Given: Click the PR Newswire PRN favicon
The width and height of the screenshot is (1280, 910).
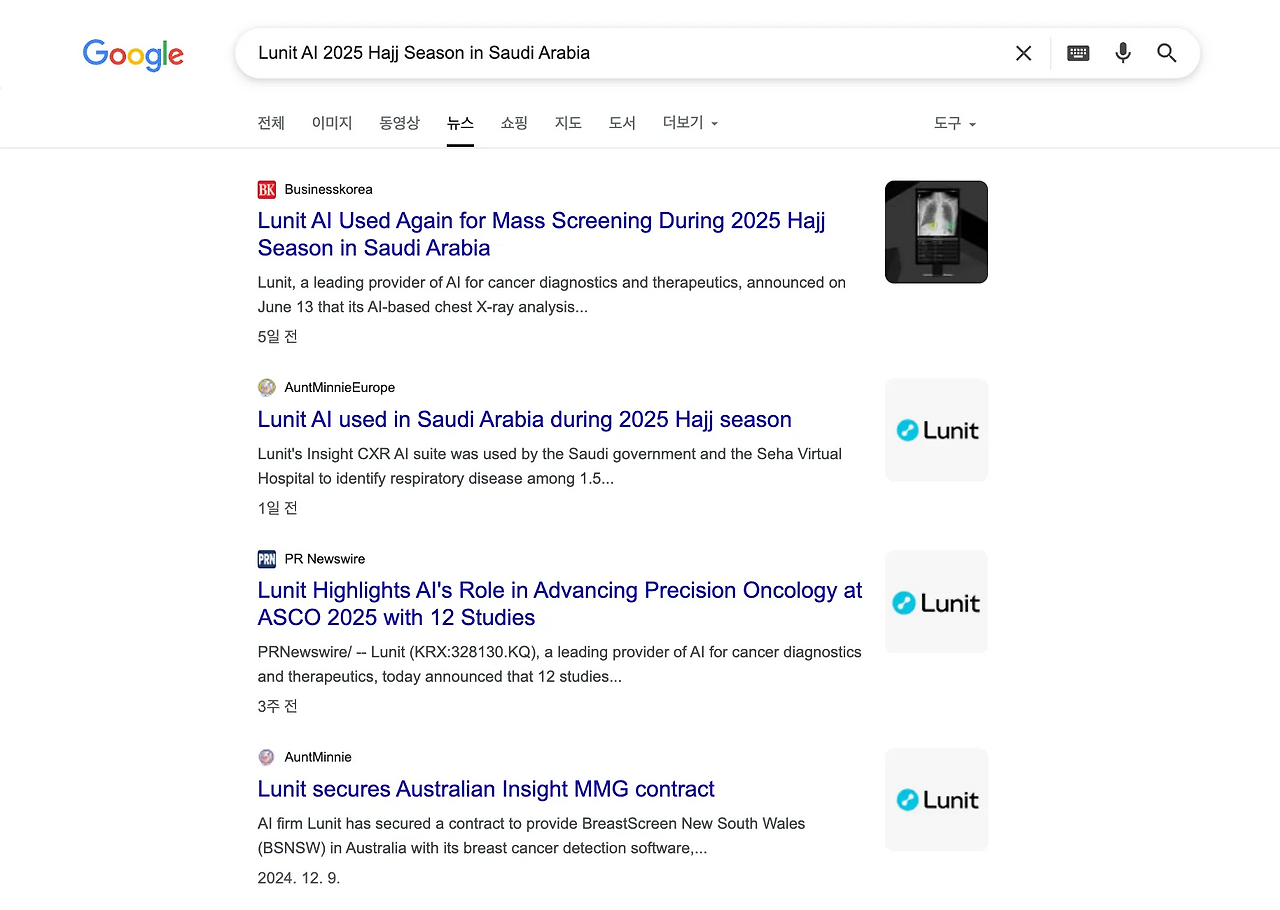Looking at the screenshot, I should [x=267, y=559].
